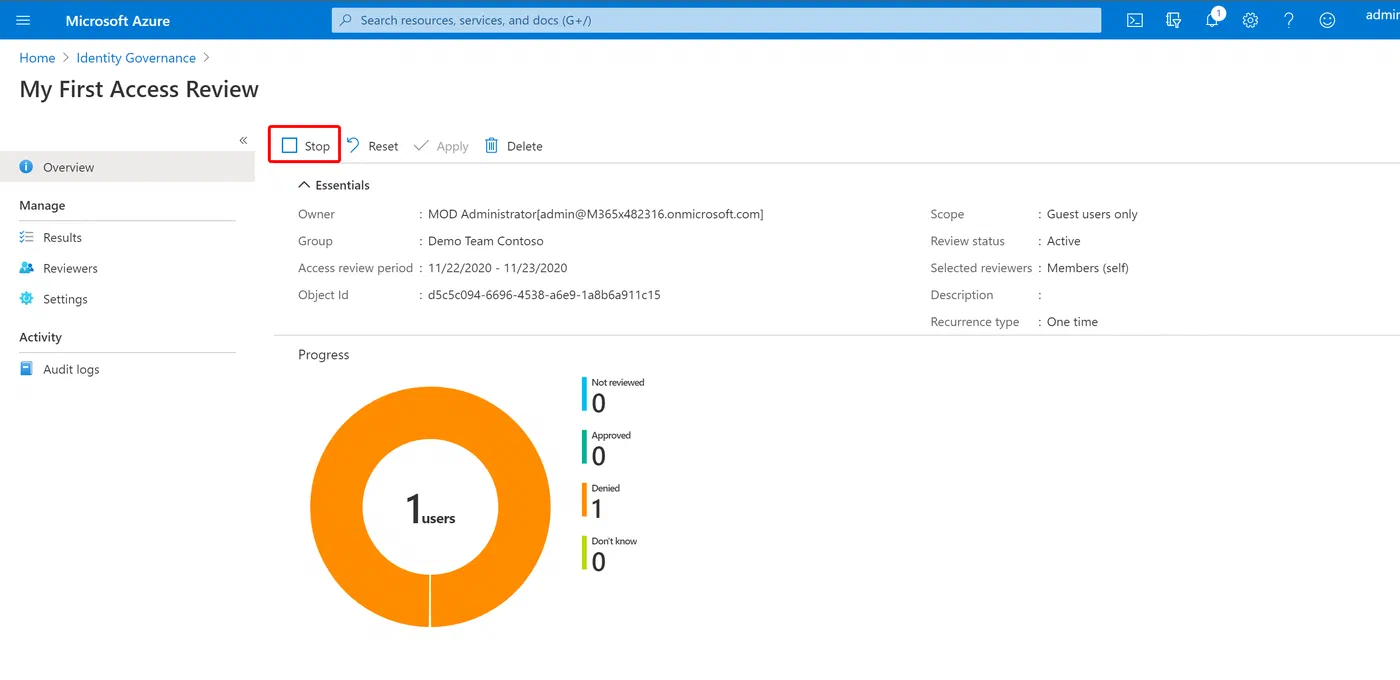Open the admin account menu
This screenshot has height=680, width=1400.
(1382, 16)
